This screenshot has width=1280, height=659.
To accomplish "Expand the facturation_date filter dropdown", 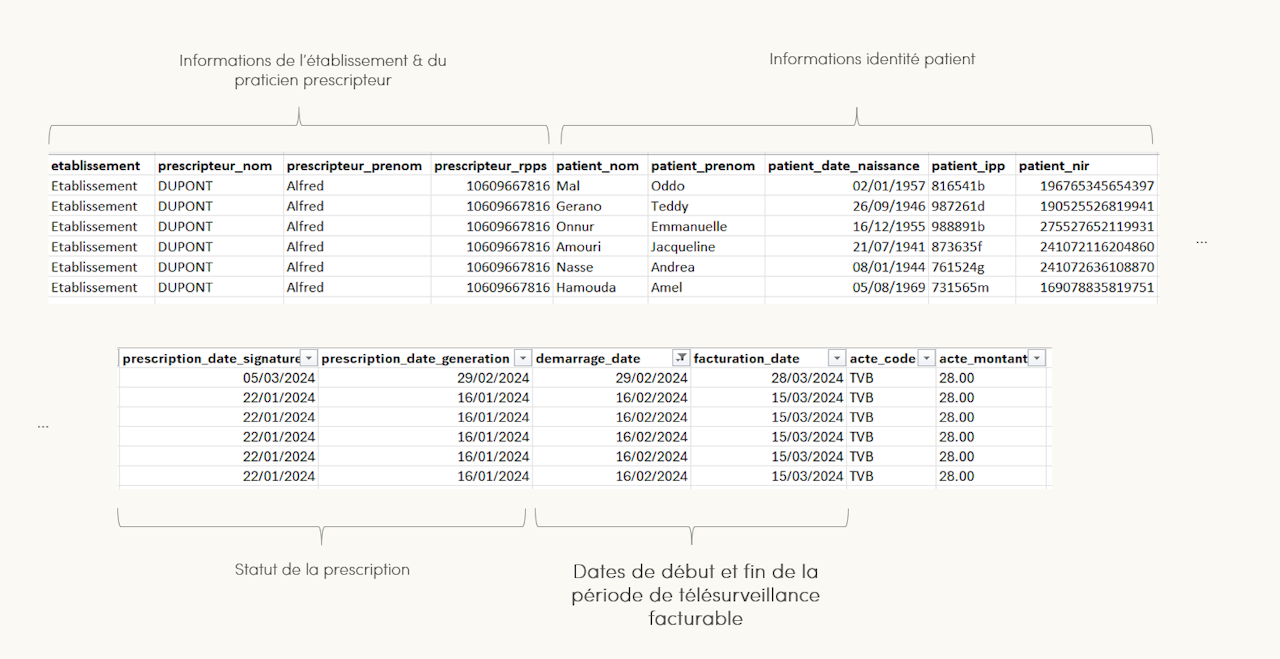I will point(836,358).
